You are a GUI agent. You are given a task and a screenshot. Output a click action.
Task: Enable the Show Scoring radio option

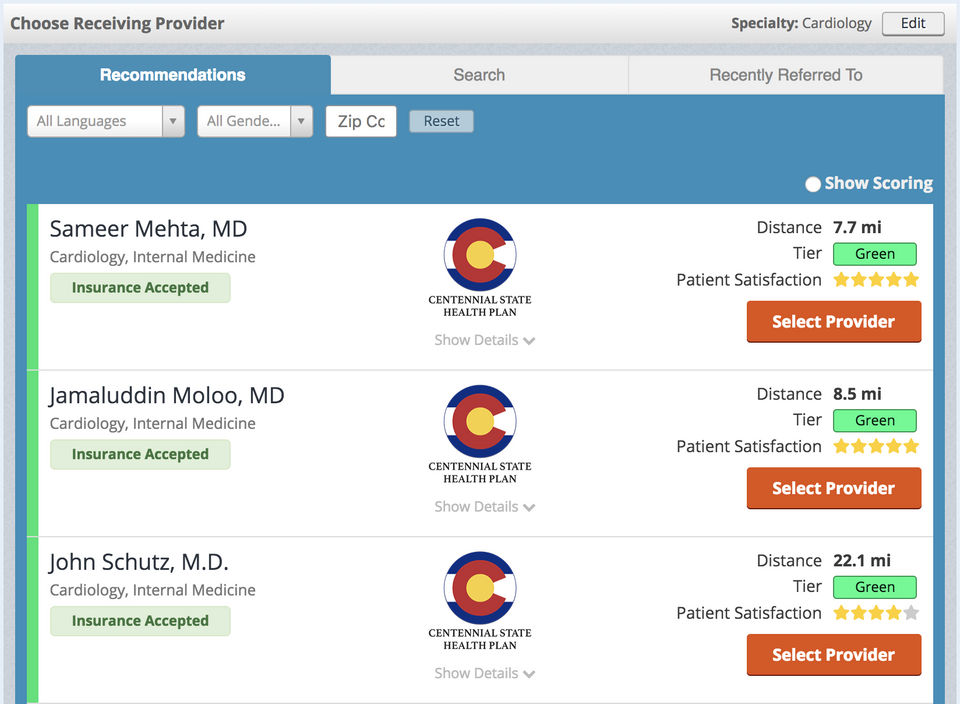point(813,184)
